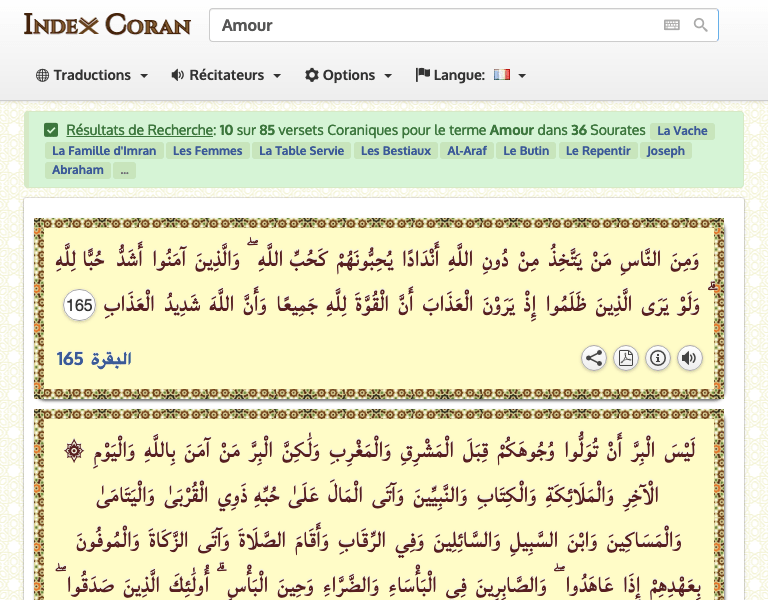Image resolution: width=768 pixels, height=600 pixels.
Task: Show info for verse Al-Baqara 165
Action: [657, 358]
